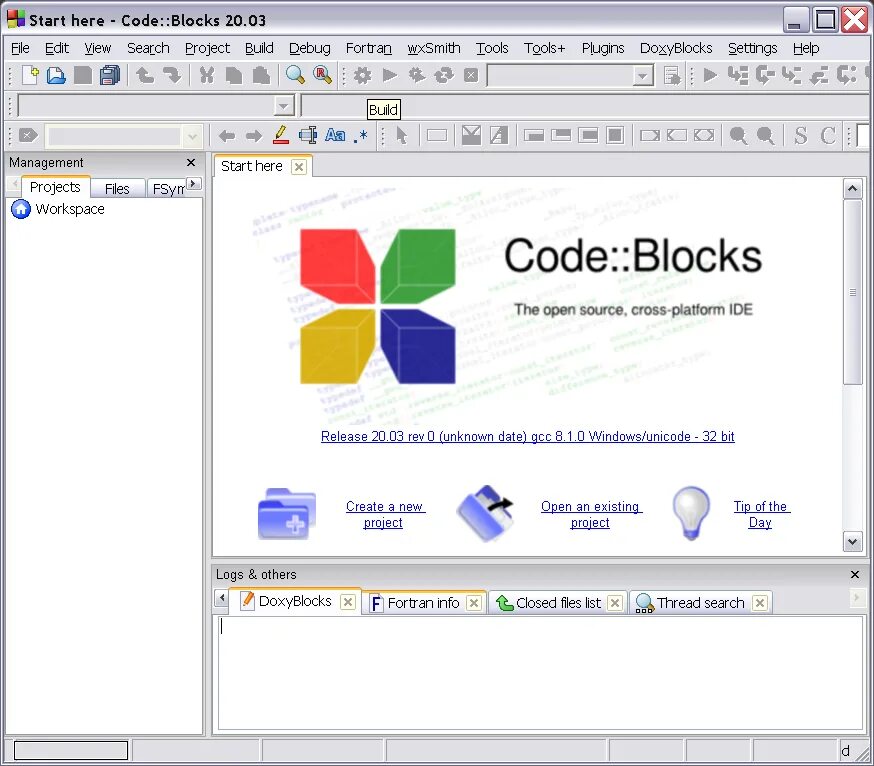This screenshot has height=766, width=874.
Task: Click the Save all files icon
Action: 110,75
